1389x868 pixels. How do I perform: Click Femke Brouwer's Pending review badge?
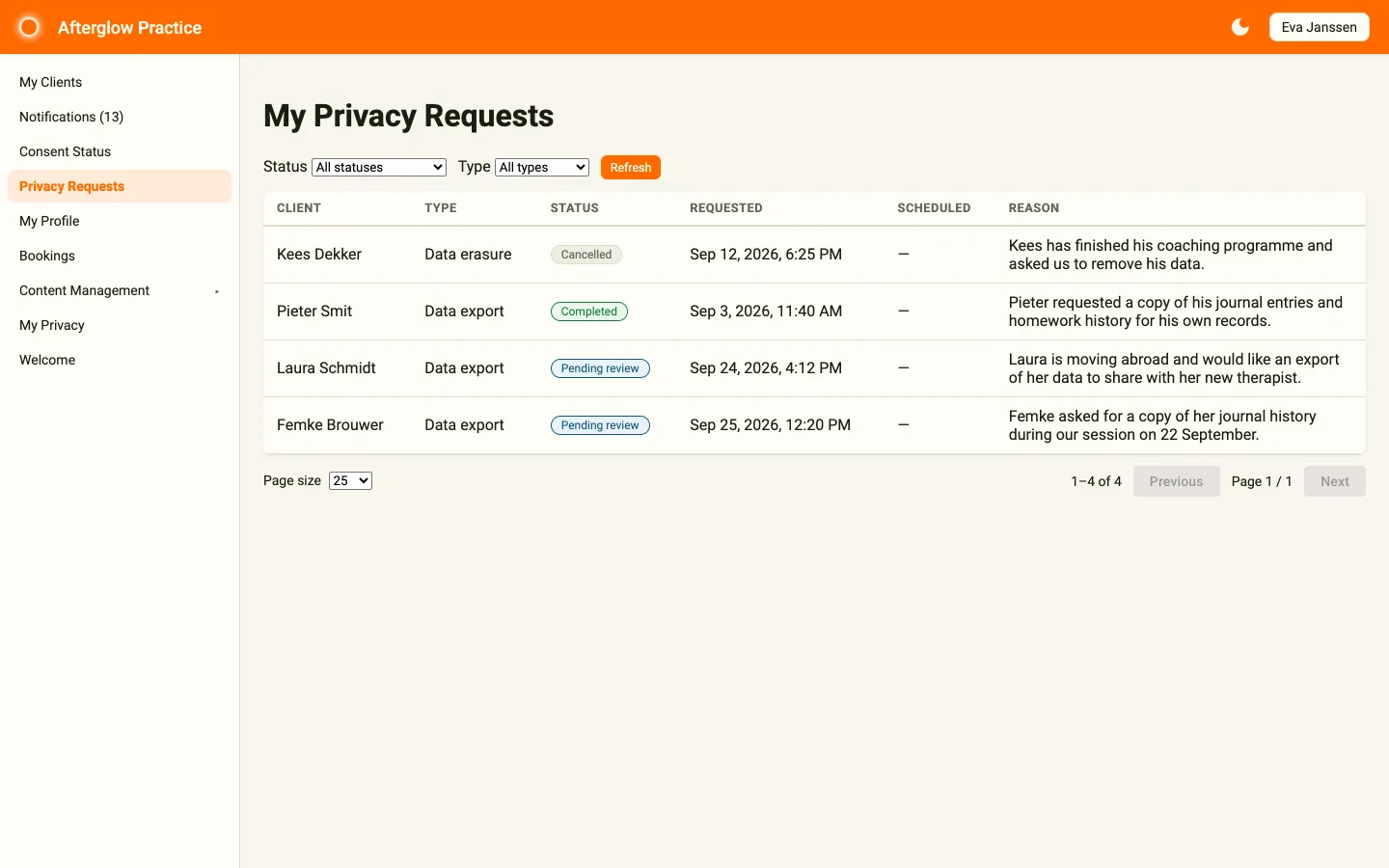(600, 425)
